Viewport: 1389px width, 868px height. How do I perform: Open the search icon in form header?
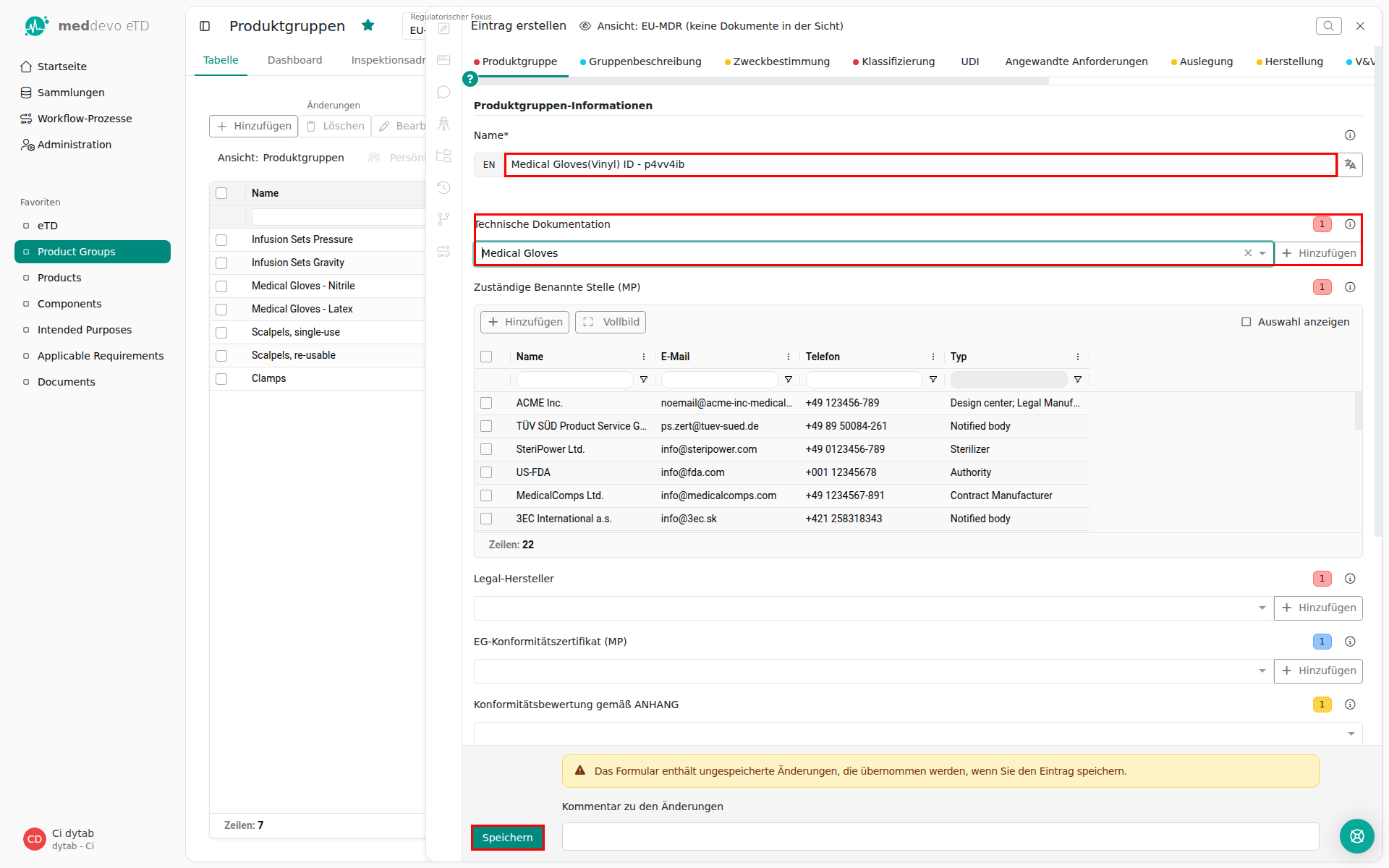pyautogui.click(x=1328, y=26)
